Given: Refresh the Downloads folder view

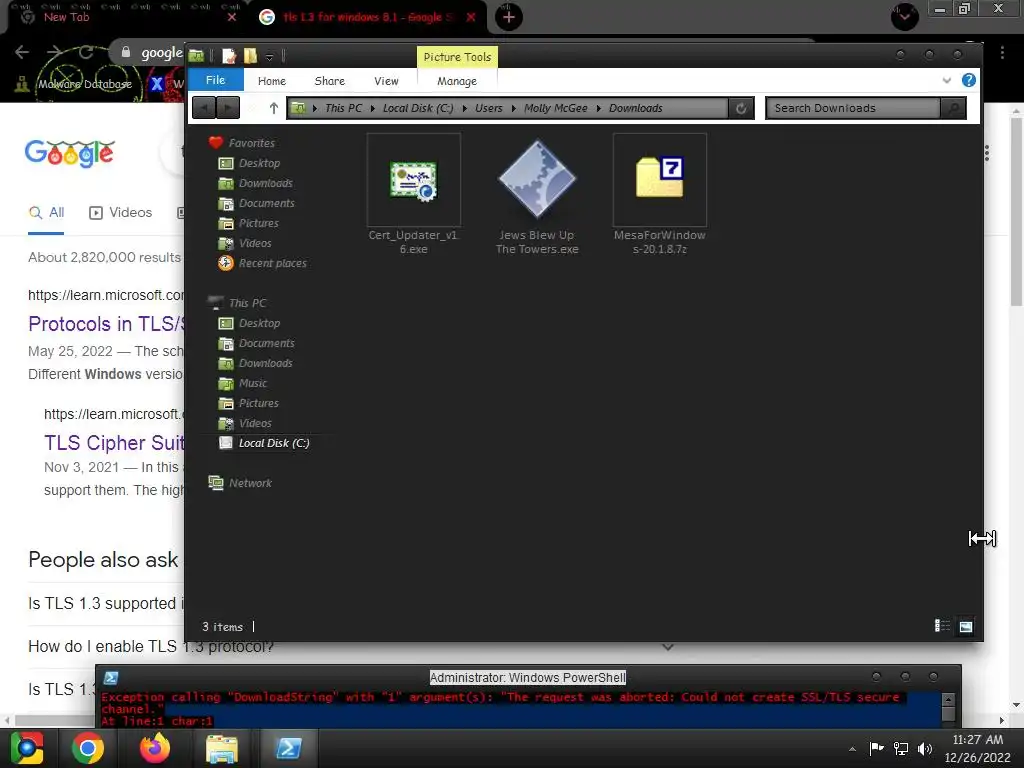Looking at the screenshot, I should (x=741, y=108).
